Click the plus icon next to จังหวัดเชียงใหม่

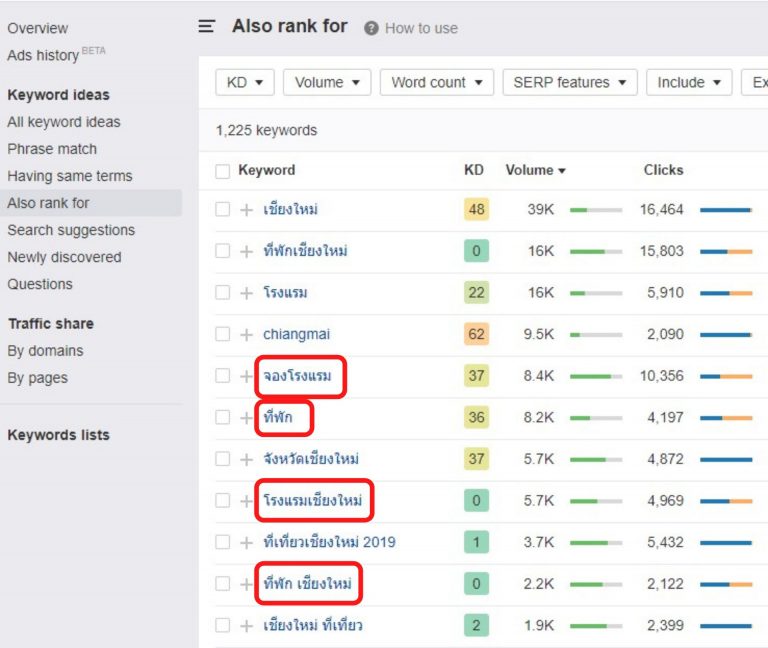pyautogui.click(x=246, y=460)
